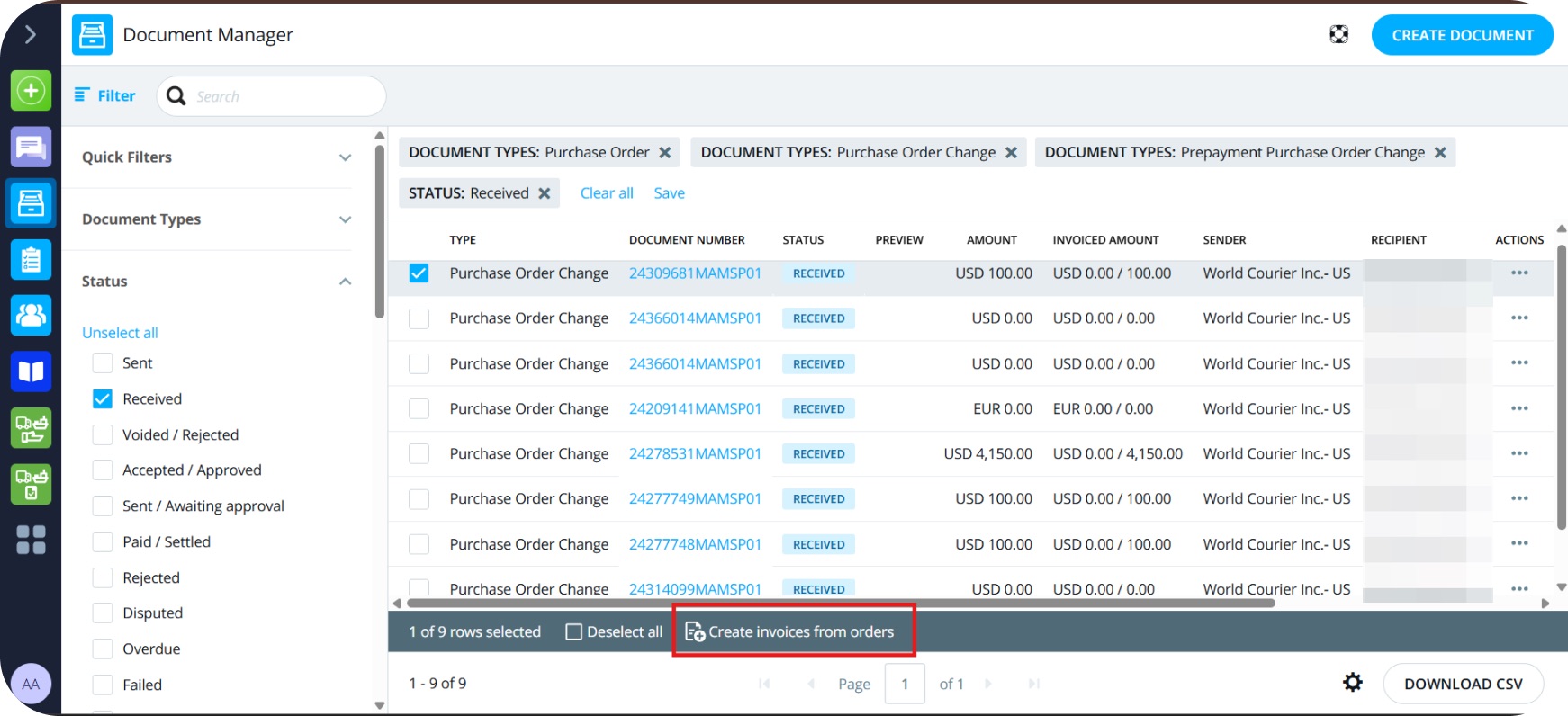Expand the Quick Filters section

click(x=345, y=157)
